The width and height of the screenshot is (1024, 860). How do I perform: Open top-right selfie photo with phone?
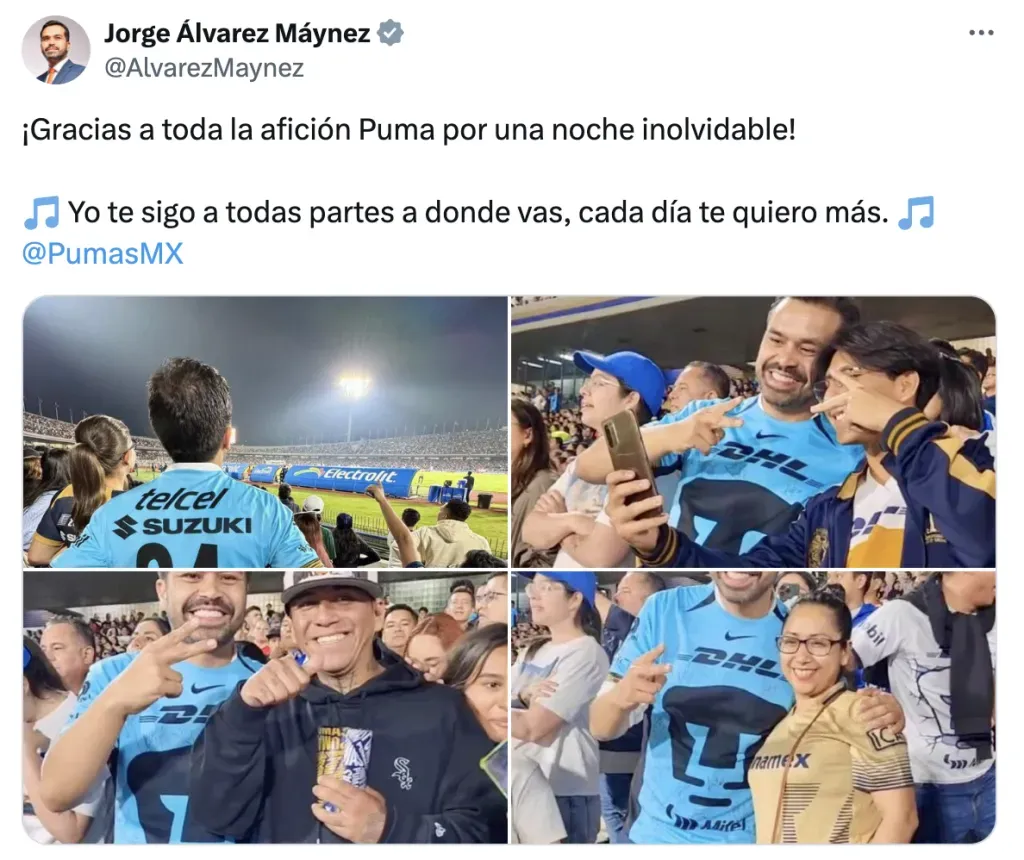(x=753, y=432)
